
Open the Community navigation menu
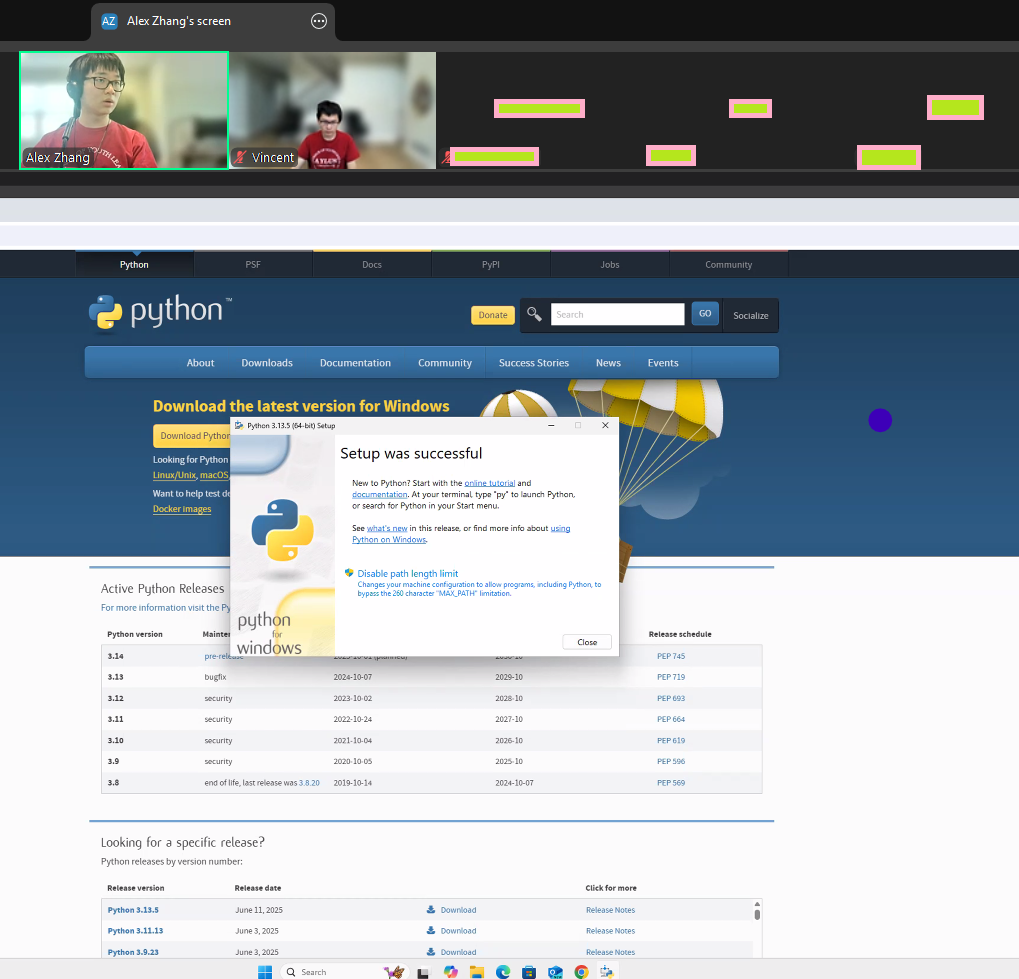[445, 363]
